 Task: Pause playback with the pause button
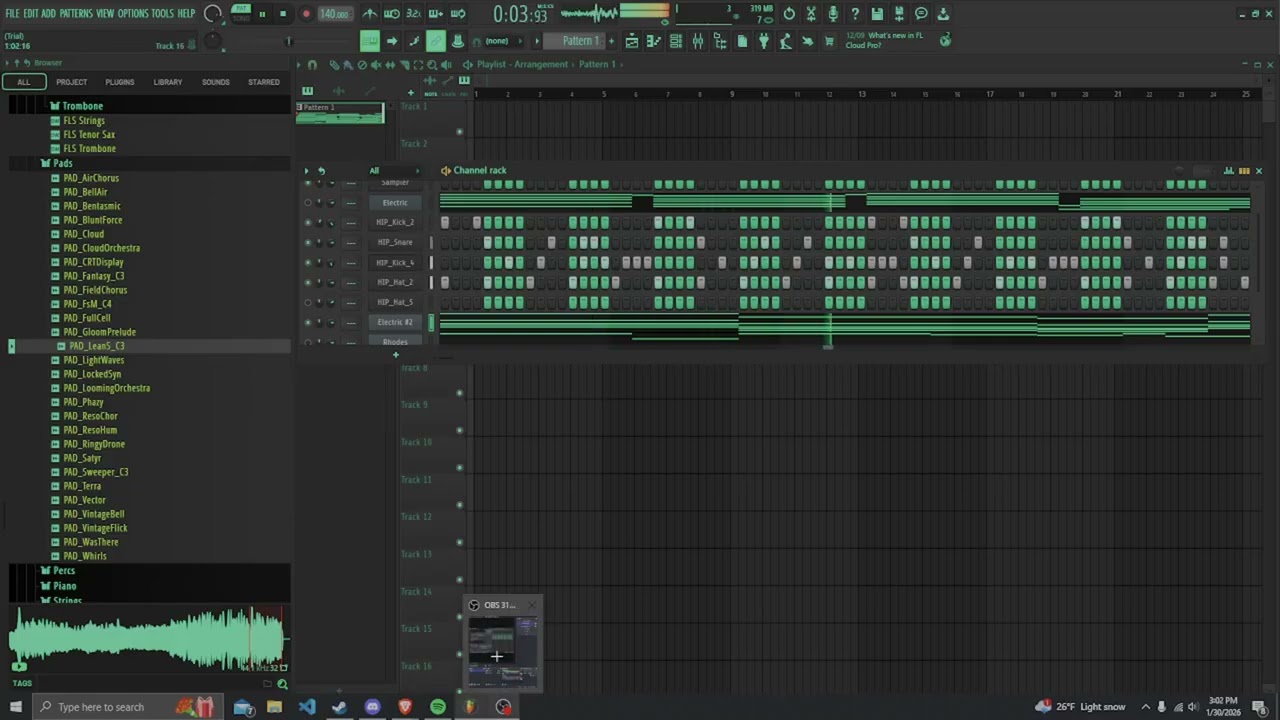pos(262,14)
